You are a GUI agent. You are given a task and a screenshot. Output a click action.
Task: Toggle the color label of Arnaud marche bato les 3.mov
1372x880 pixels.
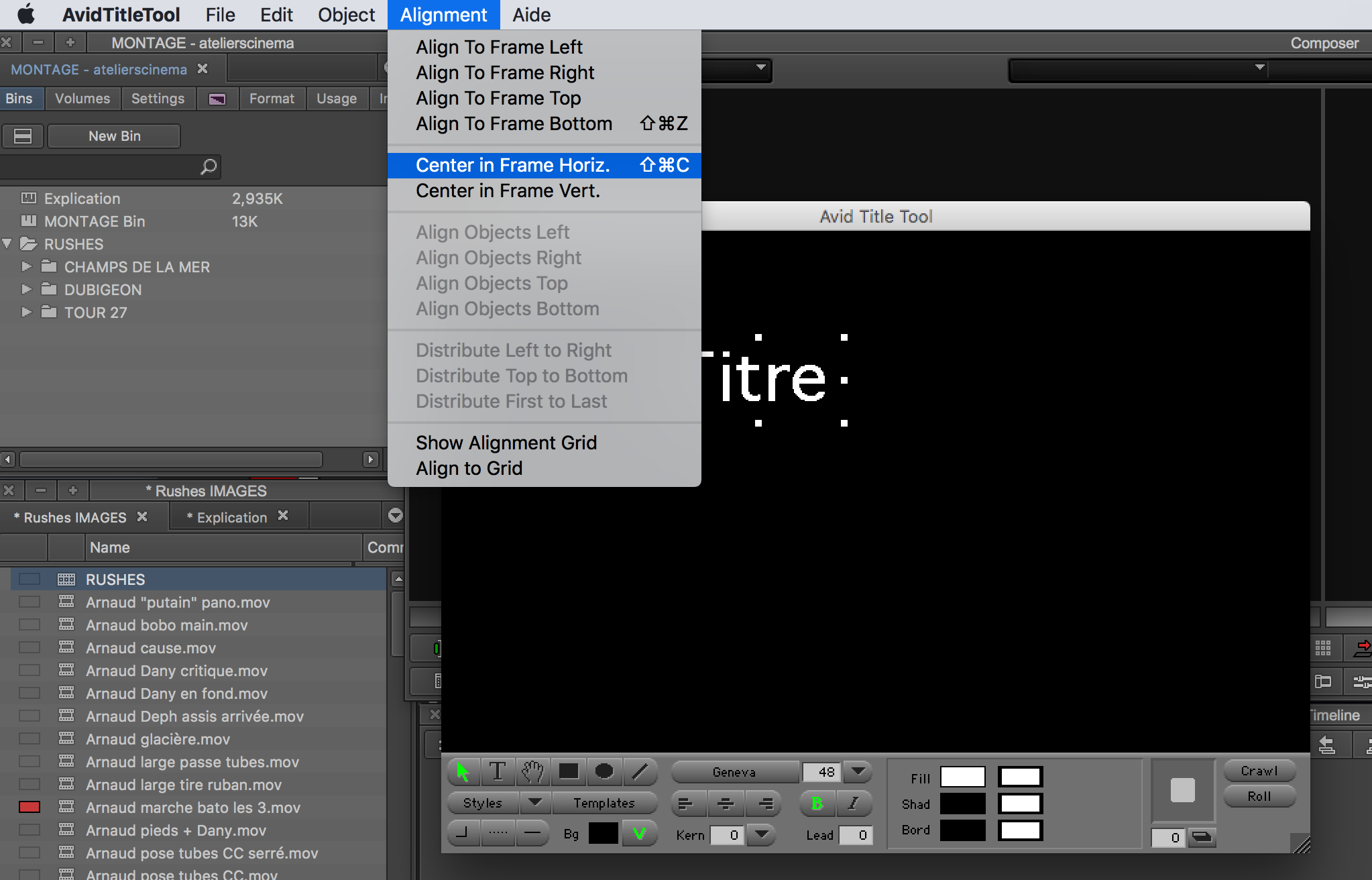(x=30, y=807)
